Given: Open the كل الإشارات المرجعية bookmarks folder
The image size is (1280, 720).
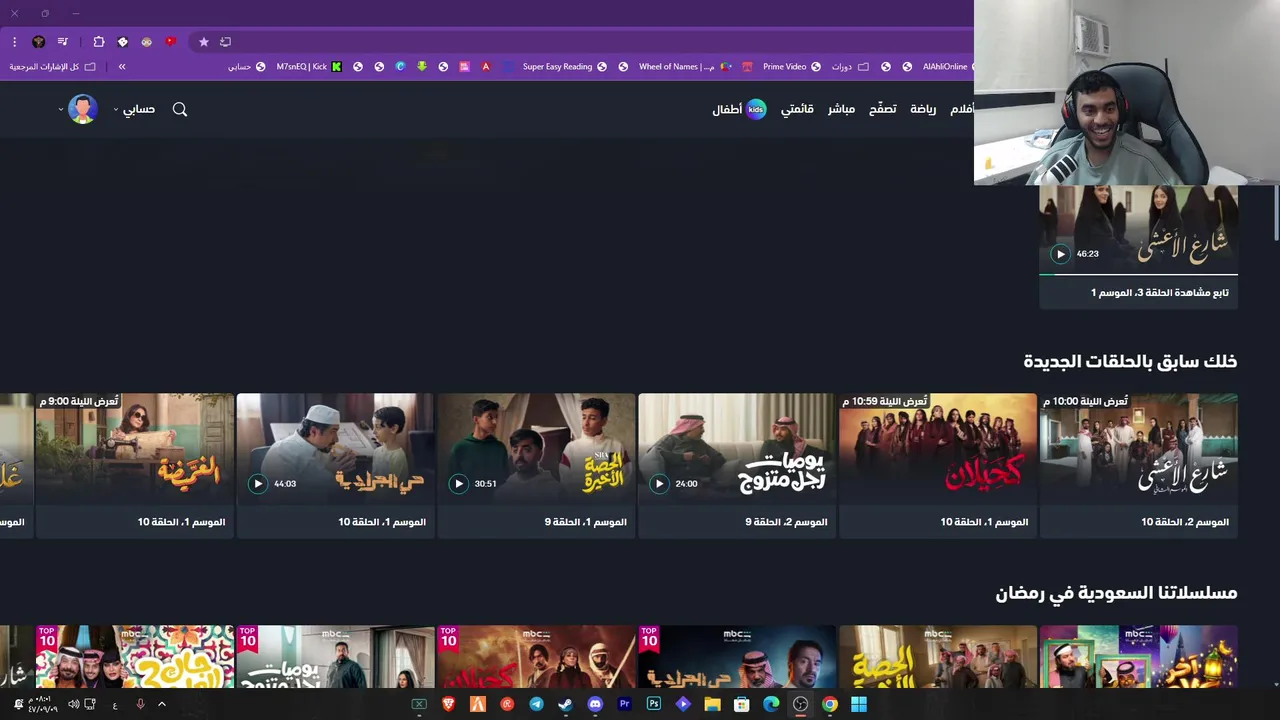Looking at the screenshot, I should (x=52, y=67).
